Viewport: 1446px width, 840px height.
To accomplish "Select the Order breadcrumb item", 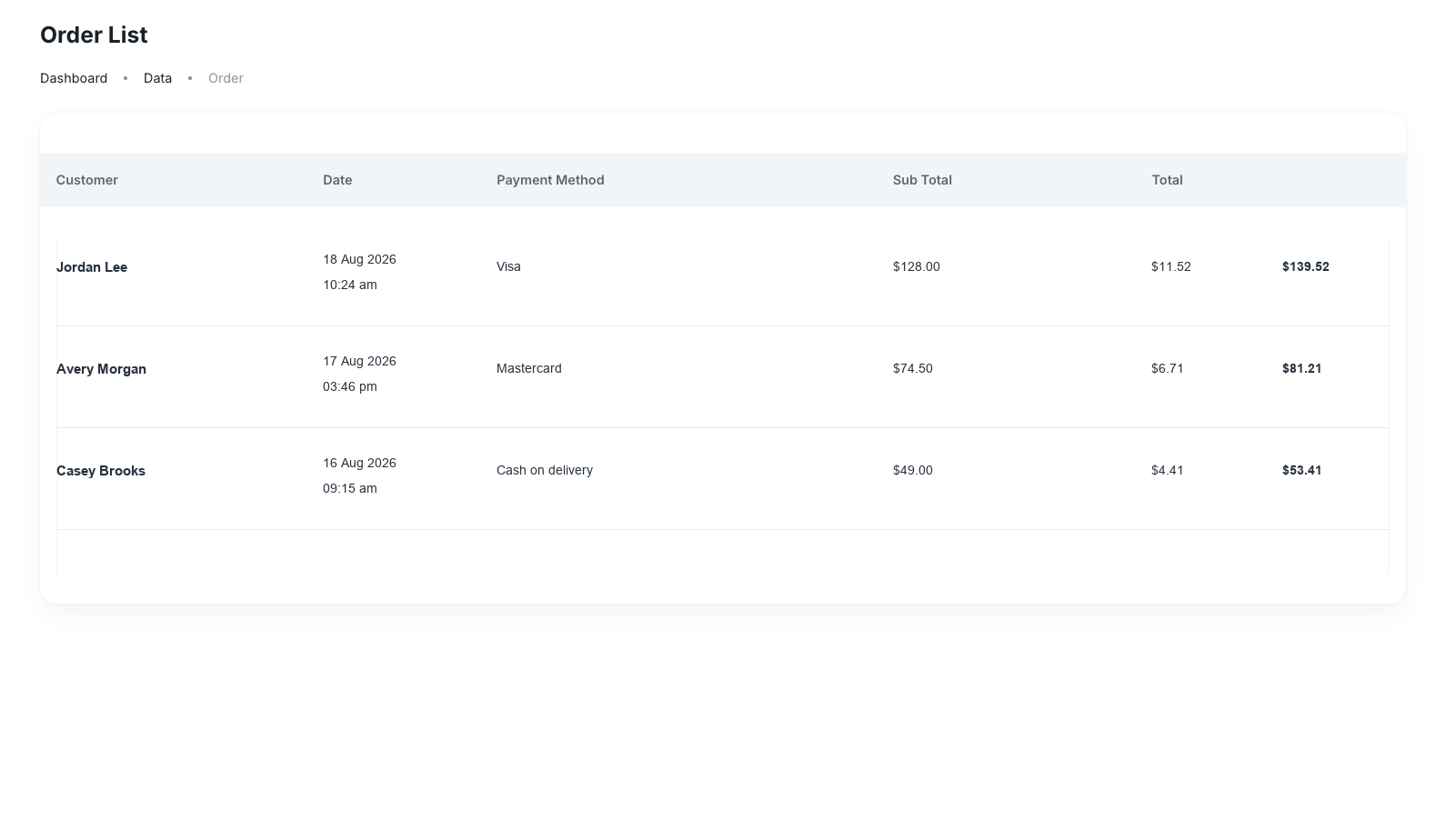I will 226,78.
